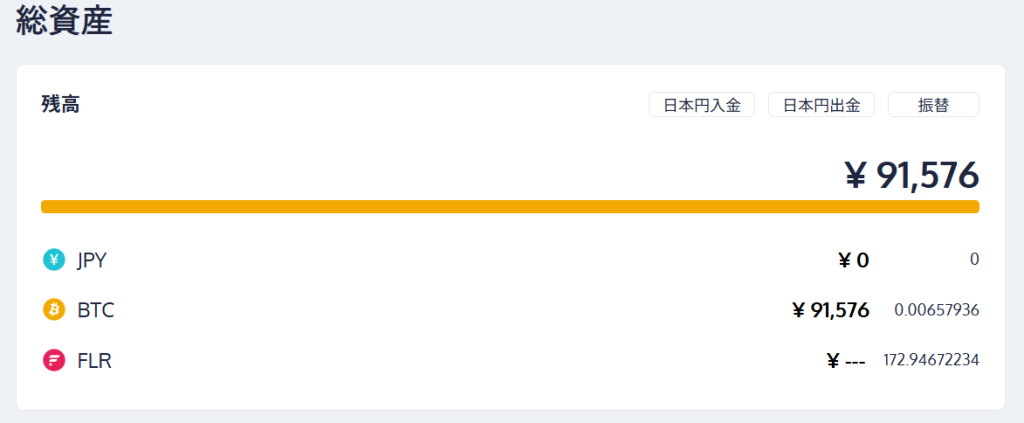Open the 振替 transfer button
This screenshot has width=1024, height=423.
(x=933, y=105)
